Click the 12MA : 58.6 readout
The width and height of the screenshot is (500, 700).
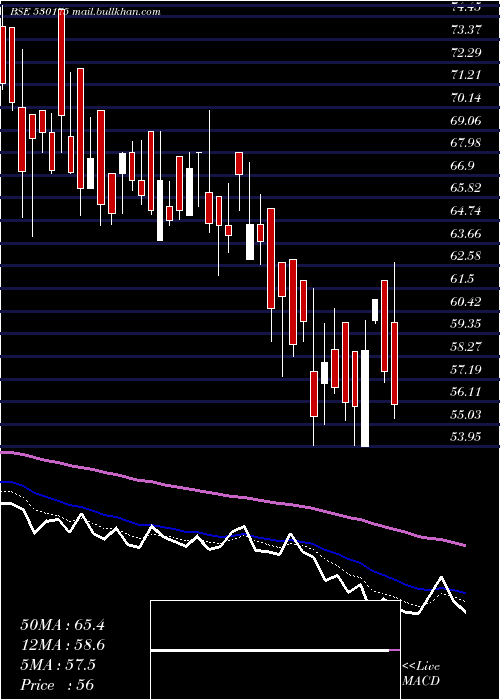62,645
